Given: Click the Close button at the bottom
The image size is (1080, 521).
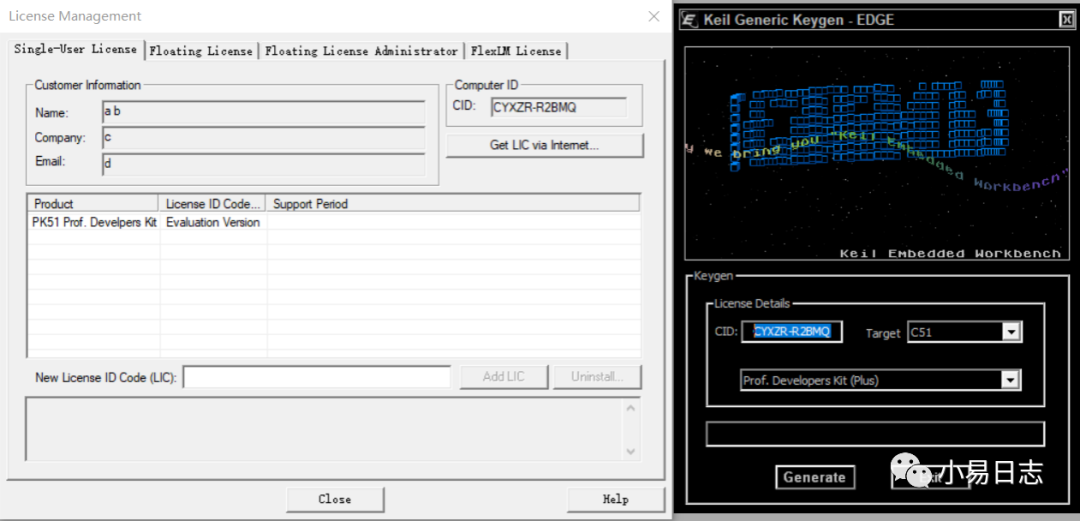Looking at the screenshot, I should (x=335, y=499).
